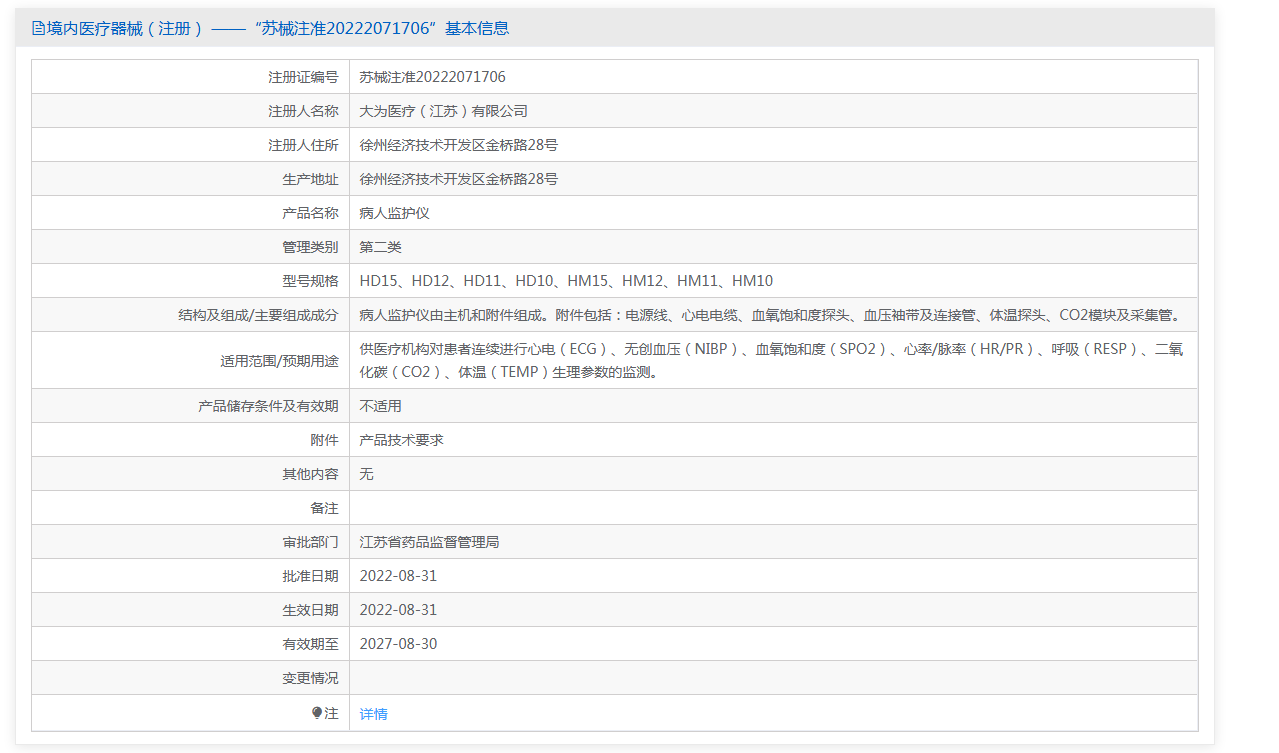Click the lightbulb icon beside 注
Viewport: 1279px width, 753px height.
[317, 713]
